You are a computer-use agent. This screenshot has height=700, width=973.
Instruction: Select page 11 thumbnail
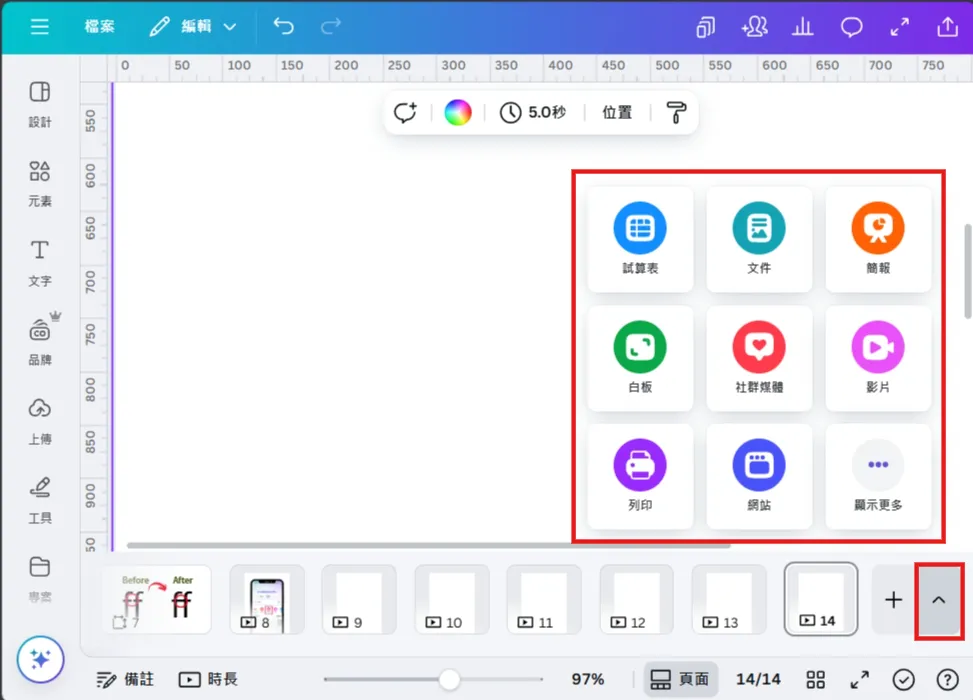click(544, 599)
